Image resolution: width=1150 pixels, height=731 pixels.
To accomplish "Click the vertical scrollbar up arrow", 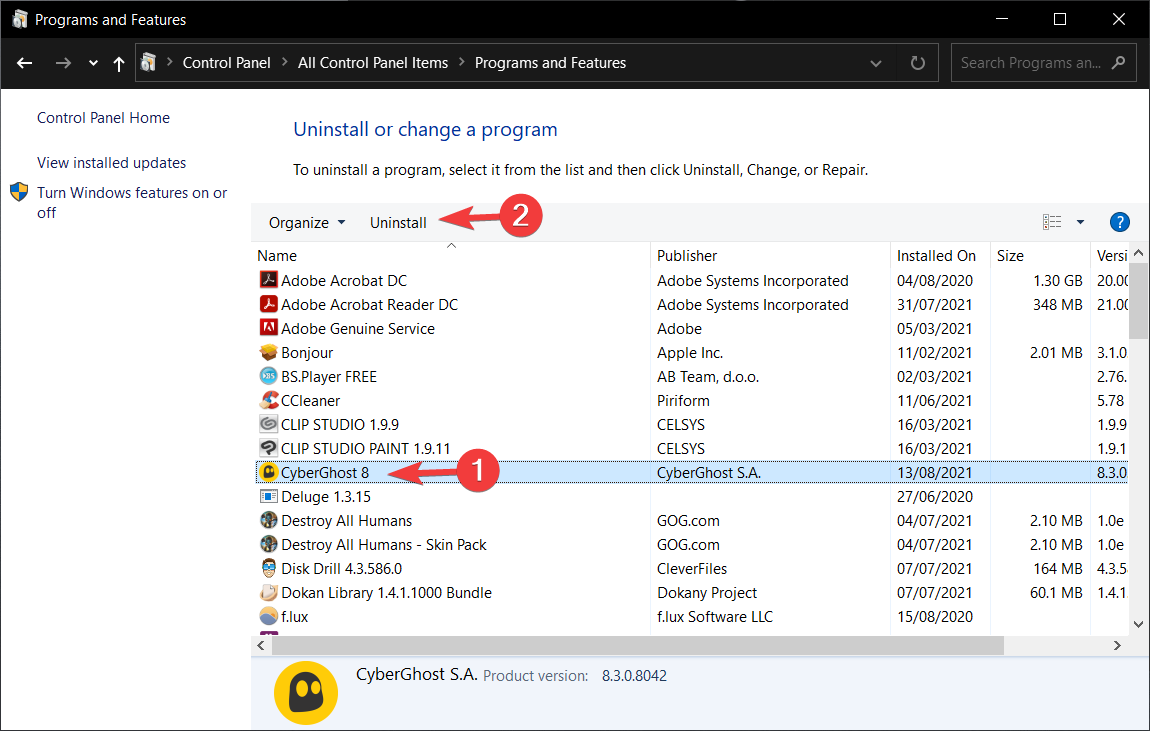I will [x=1138, y=253].
